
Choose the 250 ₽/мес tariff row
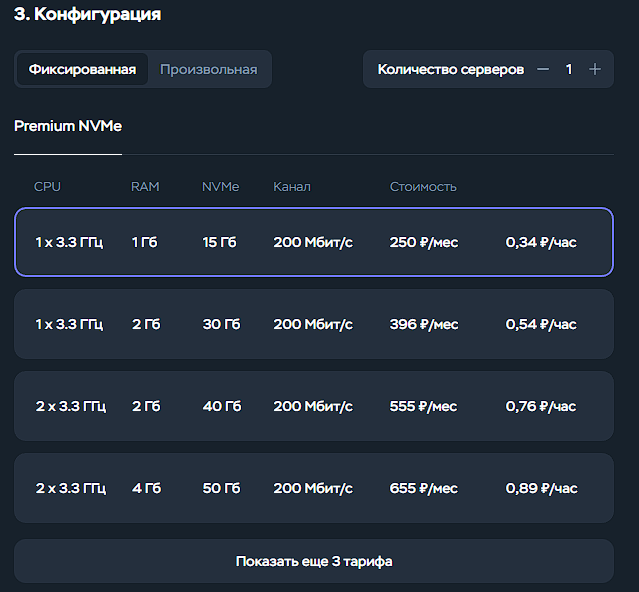point(314,242)
